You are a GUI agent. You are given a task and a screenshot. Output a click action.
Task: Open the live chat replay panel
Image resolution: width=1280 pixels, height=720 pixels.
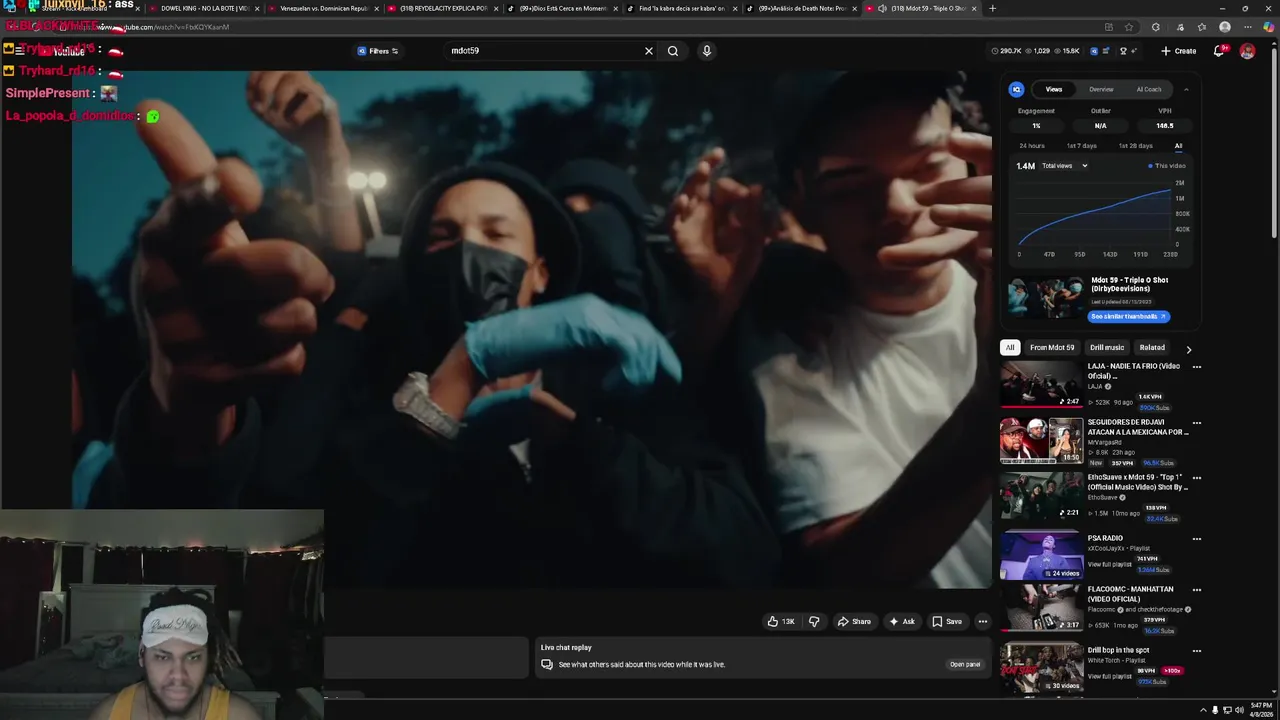(x=965, y=664)
